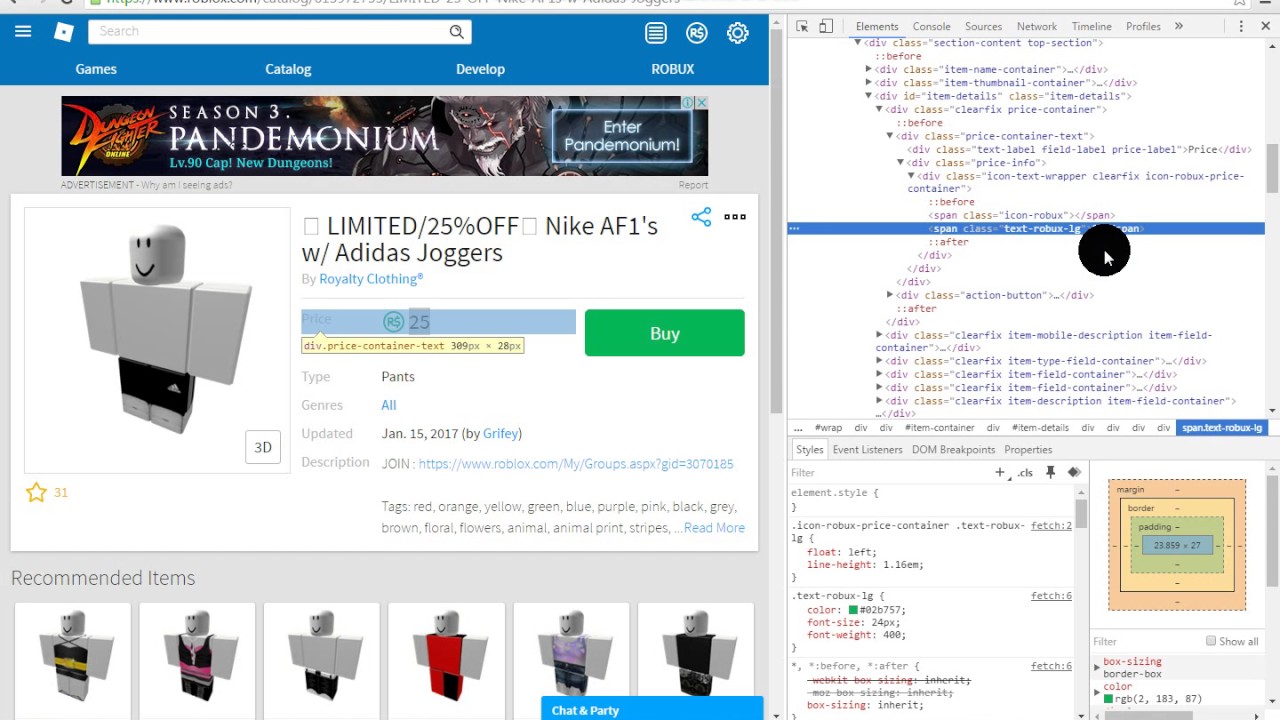Open the ROBUX nav item

[x=672, y=69]
